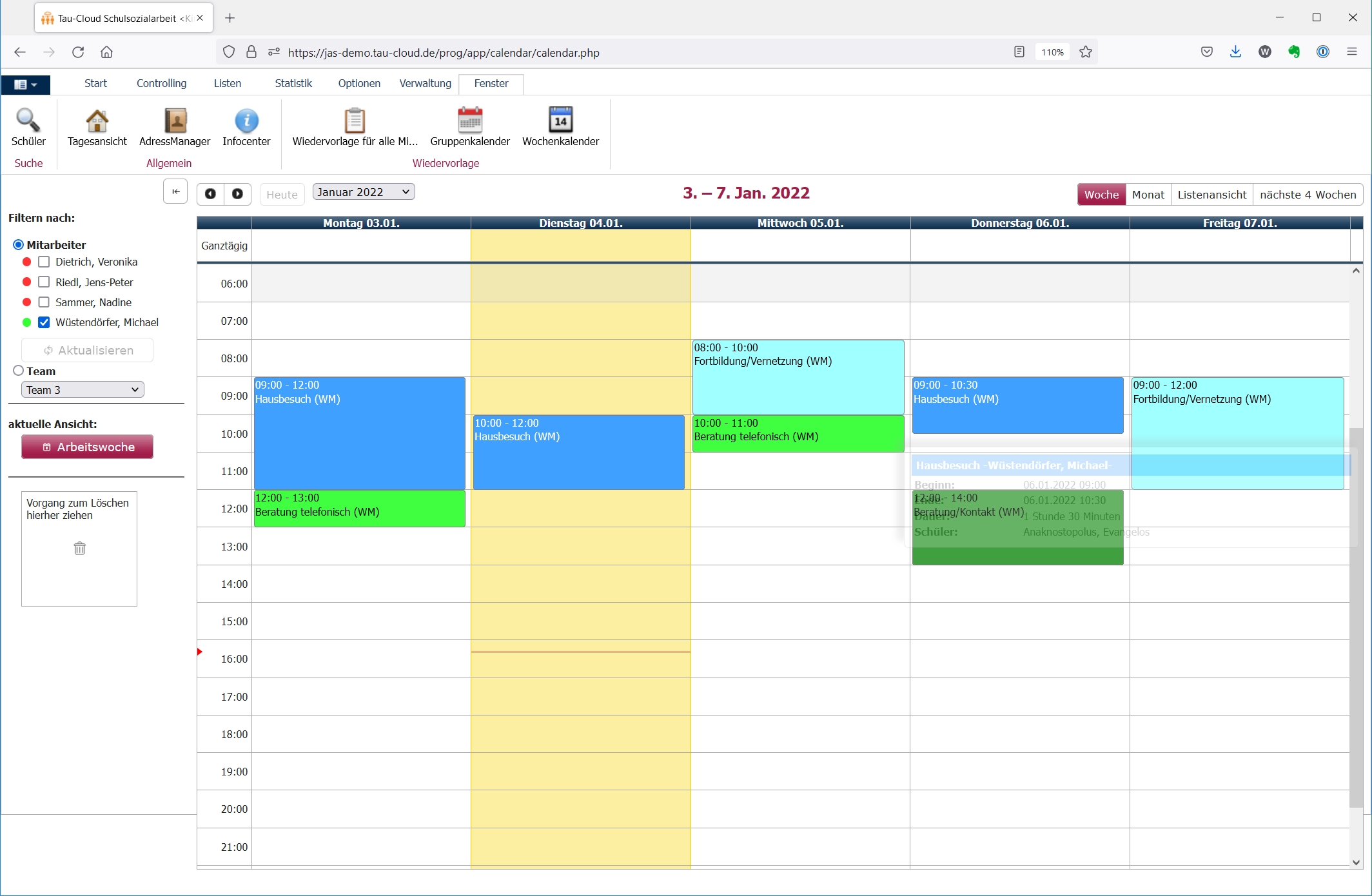Open Tagesansicht house icon

[x=97, y=121]
